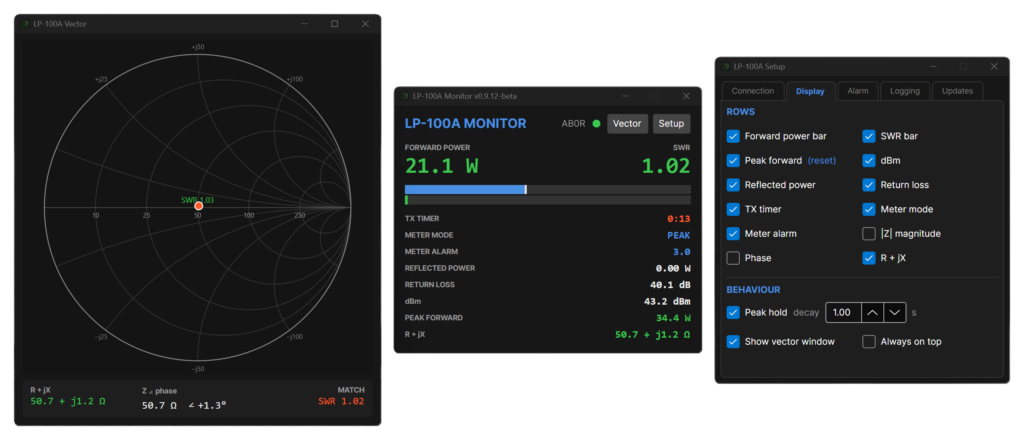Uncheck the Meter alarm checkbox
Screen dimensions: 1024x440
[x=733, y=233]
